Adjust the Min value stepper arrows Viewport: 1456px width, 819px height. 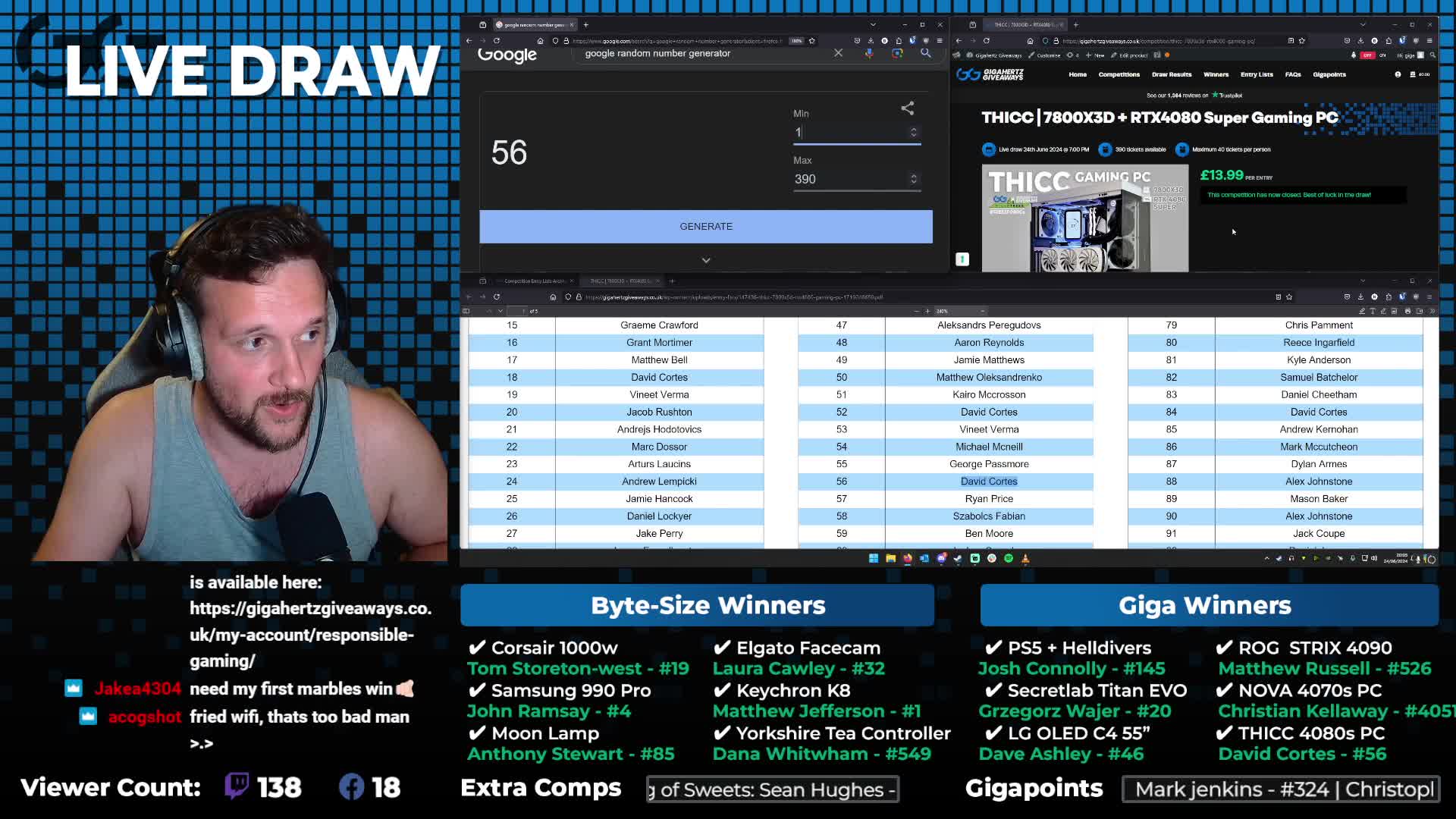point(913,132)
